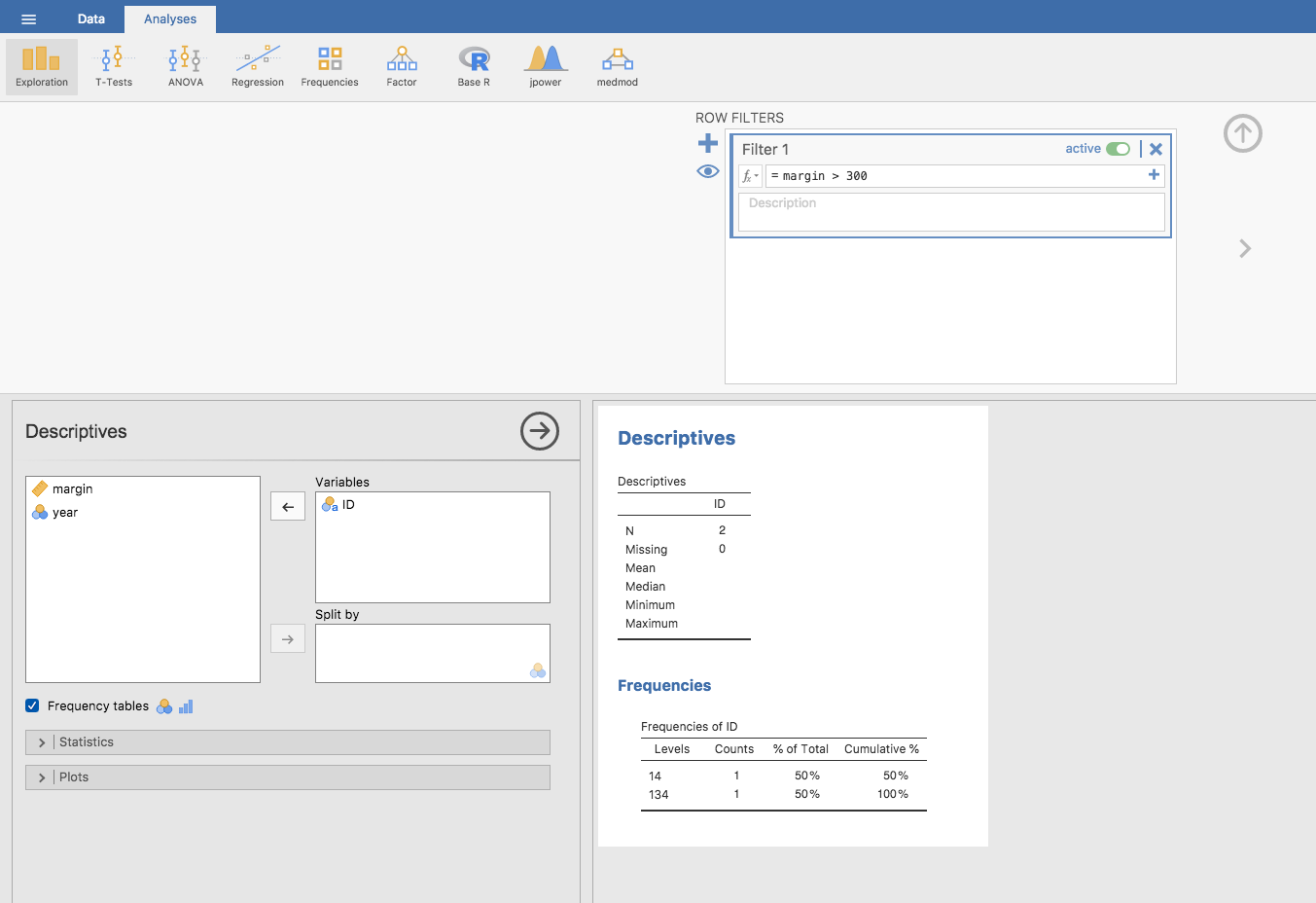The height and width of the screenshot is (903, 1316).
Task: Select the margin variable
Action: (143, 488)
